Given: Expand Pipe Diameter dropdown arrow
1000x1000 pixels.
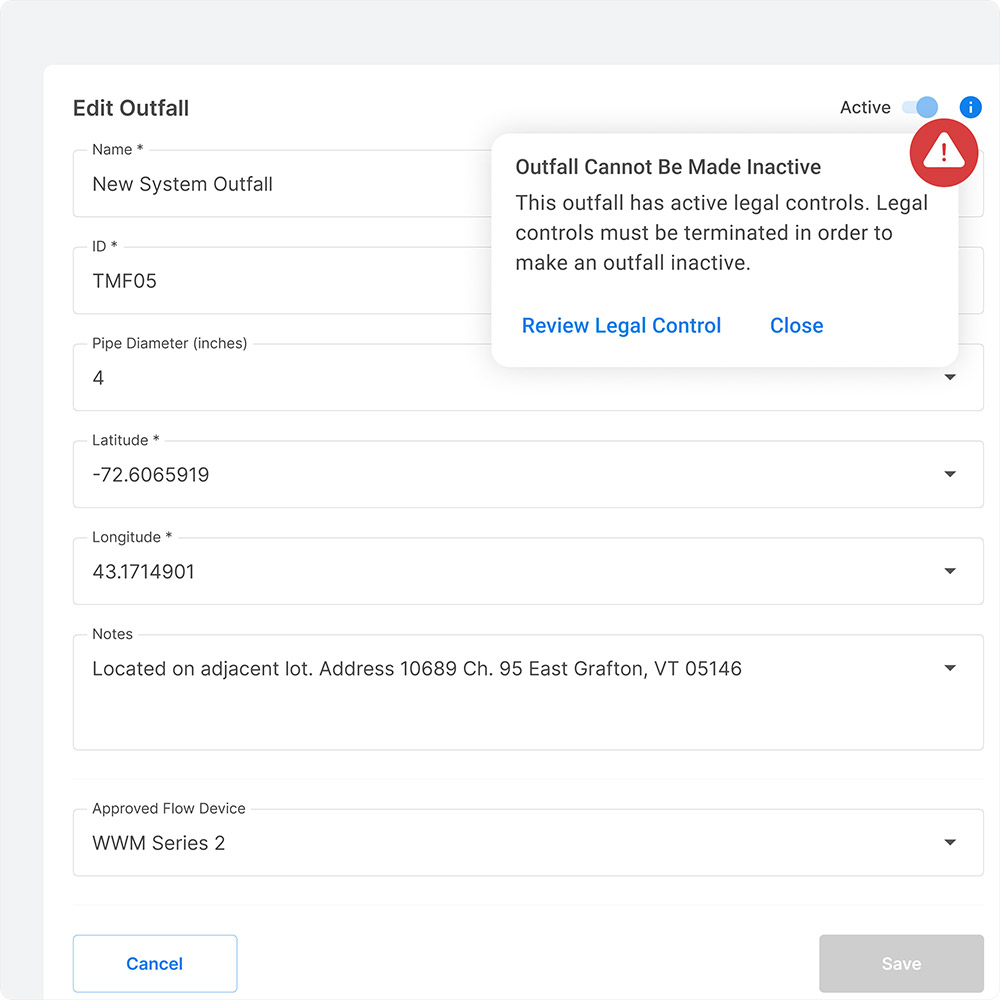Looking at the screenshot, I should (x=950, y=377).
